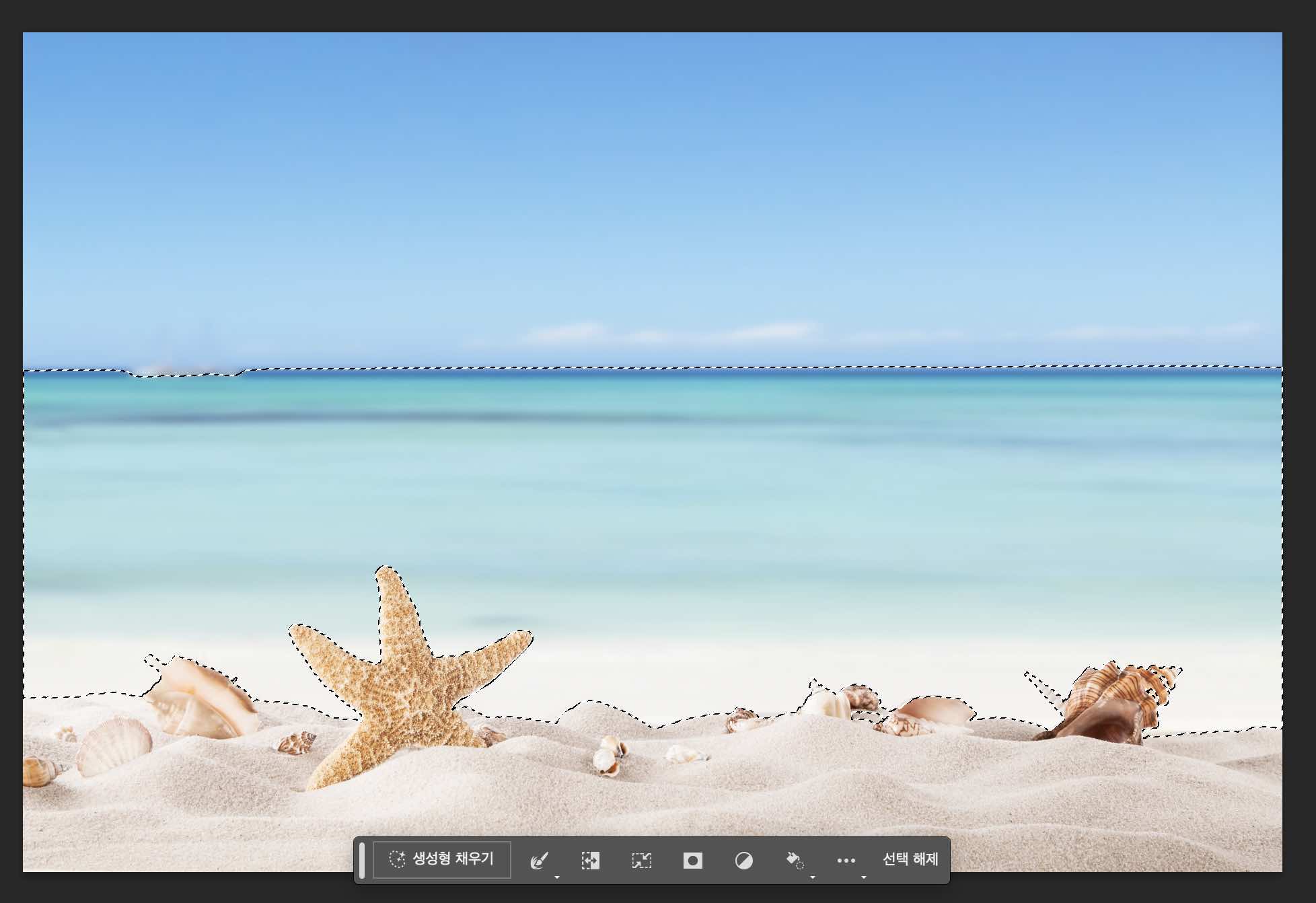The image size is (1316, 903).
Task: Click the half-circle adjustment layer icon
Action: [x=743, y=860]
